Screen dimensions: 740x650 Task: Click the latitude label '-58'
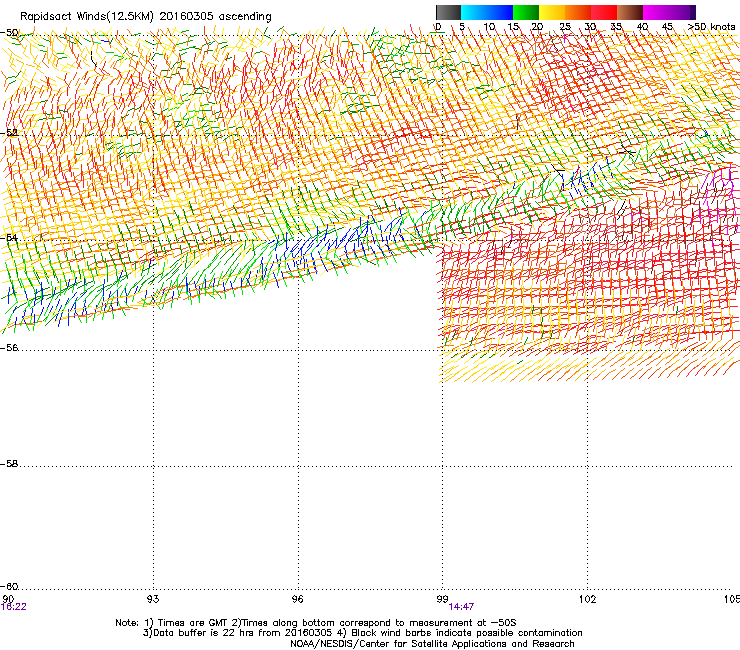tap(9, 464)
